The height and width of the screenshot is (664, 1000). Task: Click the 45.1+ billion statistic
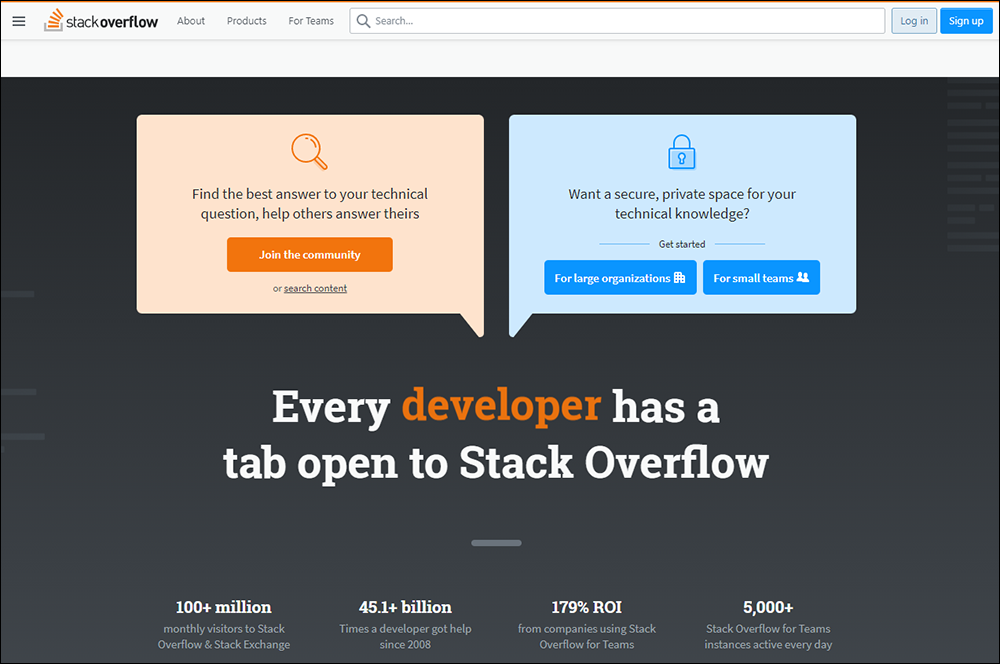pyautogui.click(x=405, y=607)
